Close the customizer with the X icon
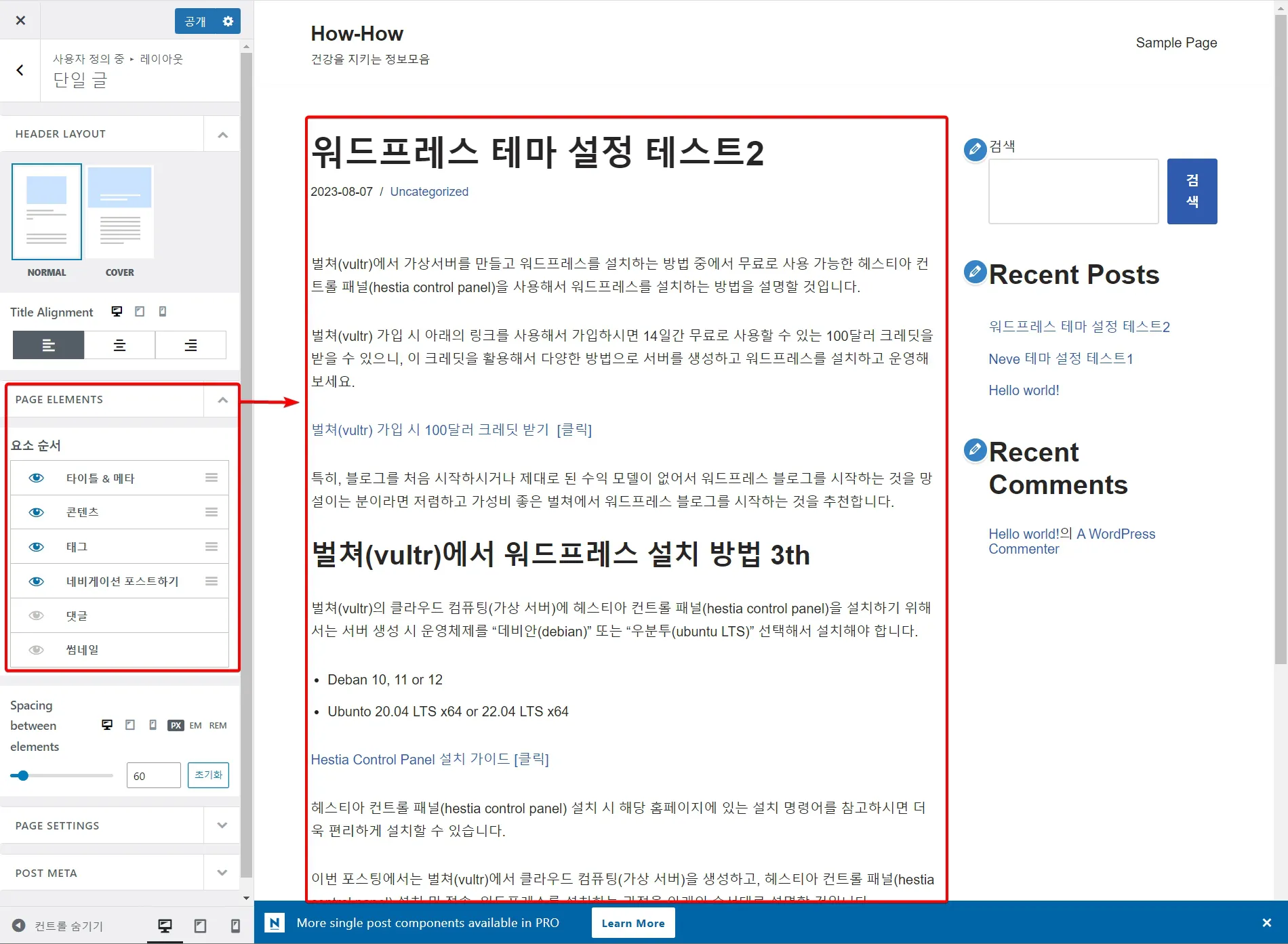Viewport: 1288px width, 944px height. pos(20,20)
